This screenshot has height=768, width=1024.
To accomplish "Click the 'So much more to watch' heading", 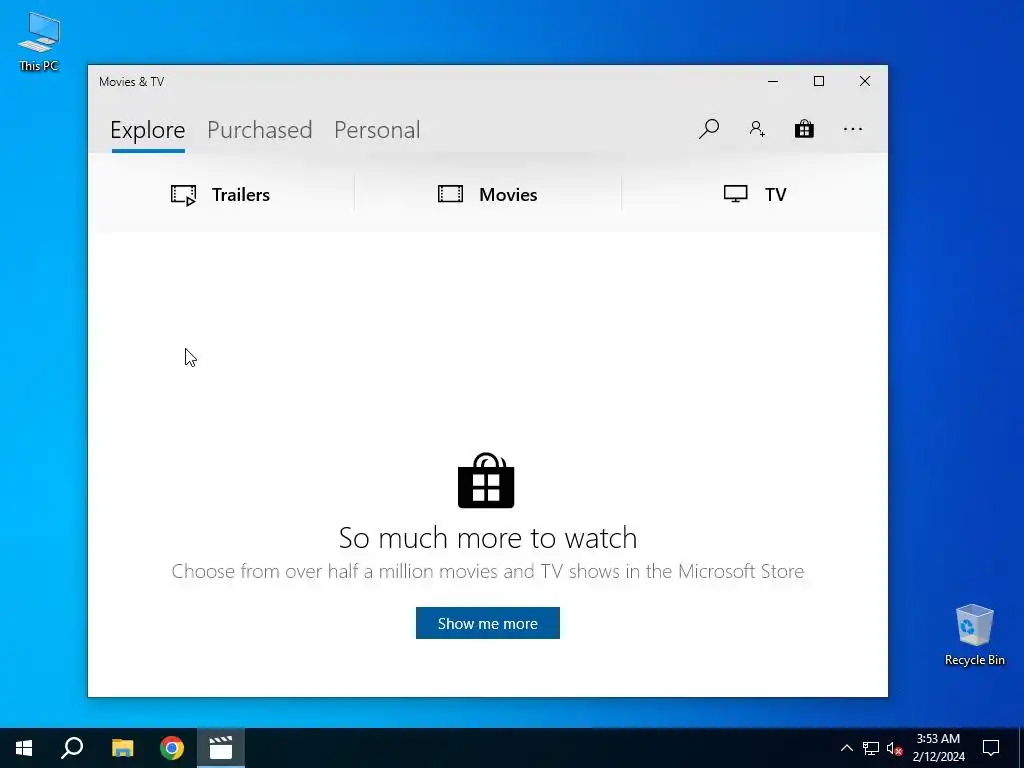I will 487,537.
